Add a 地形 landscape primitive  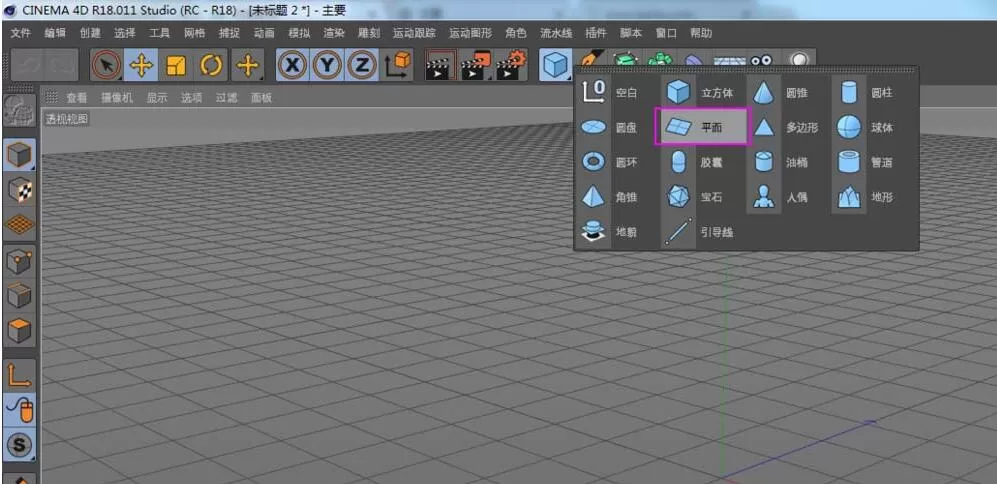[x=870, y=197]
